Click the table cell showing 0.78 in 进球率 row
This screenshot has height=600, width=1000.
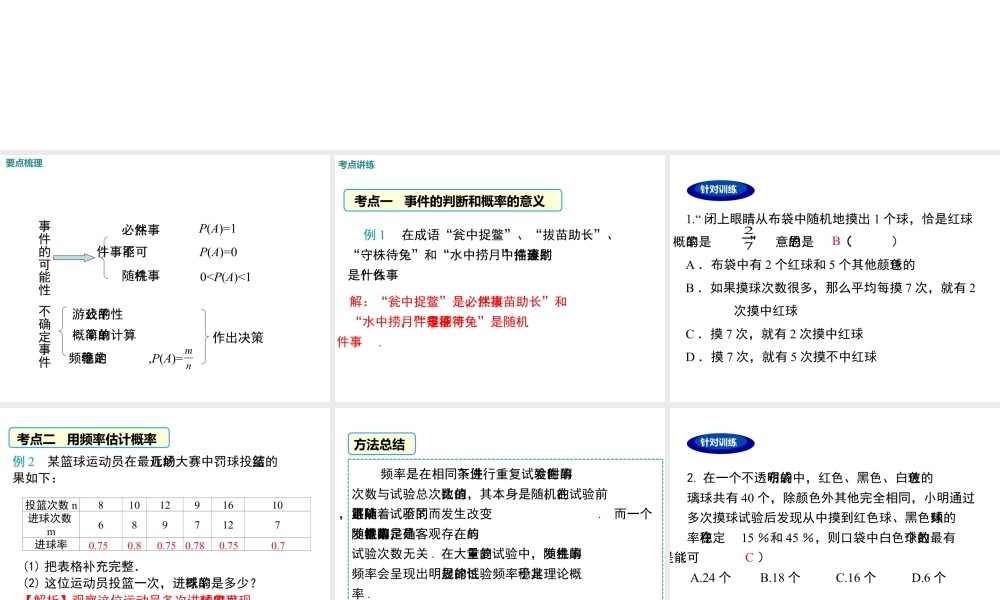(197, 546)
